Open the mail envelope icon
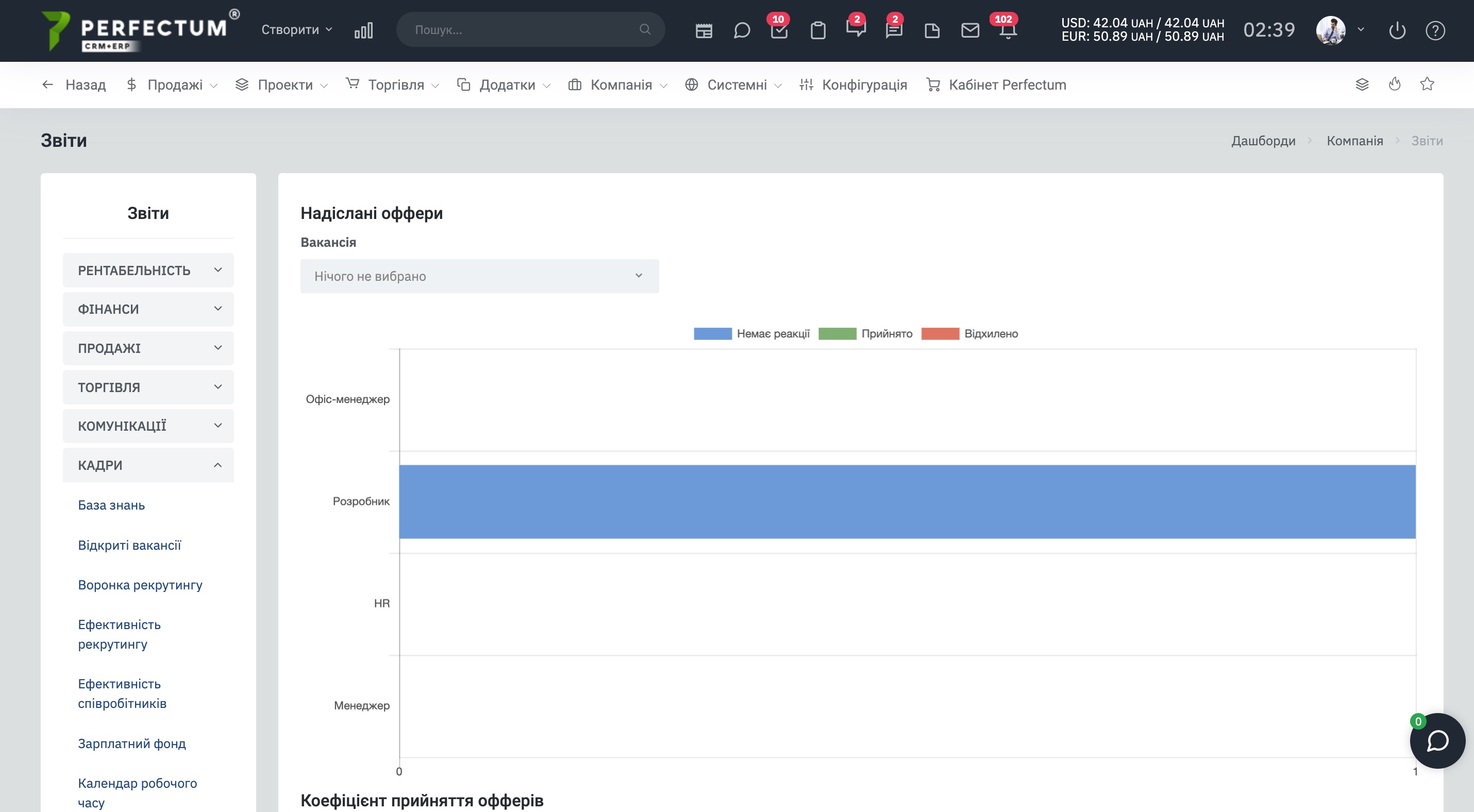The width and height of the screenshot is (1474, 812). (x=970, y=30)
